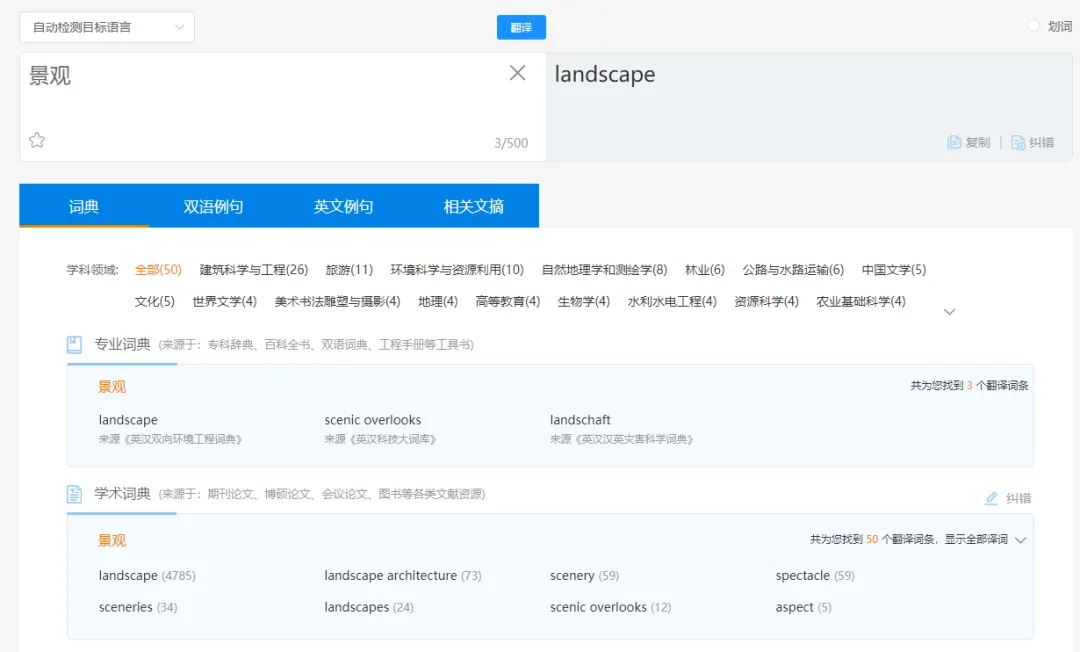Screen dimensions: 1080x652
Task: Filter by 自然地理学和测绘学(8)
Action: (604, 270)
